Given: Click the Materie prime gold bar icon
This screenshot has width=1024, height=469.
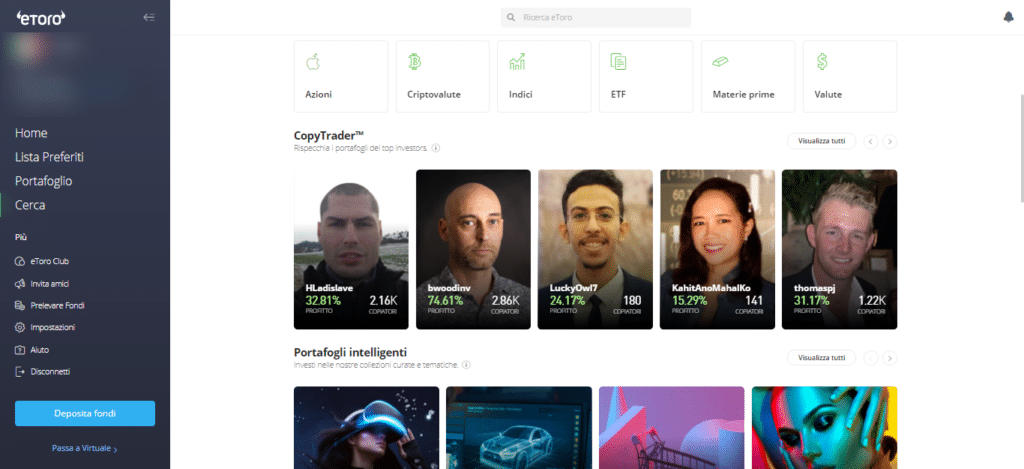Looking at the screenshot, I should click(720, 62).
